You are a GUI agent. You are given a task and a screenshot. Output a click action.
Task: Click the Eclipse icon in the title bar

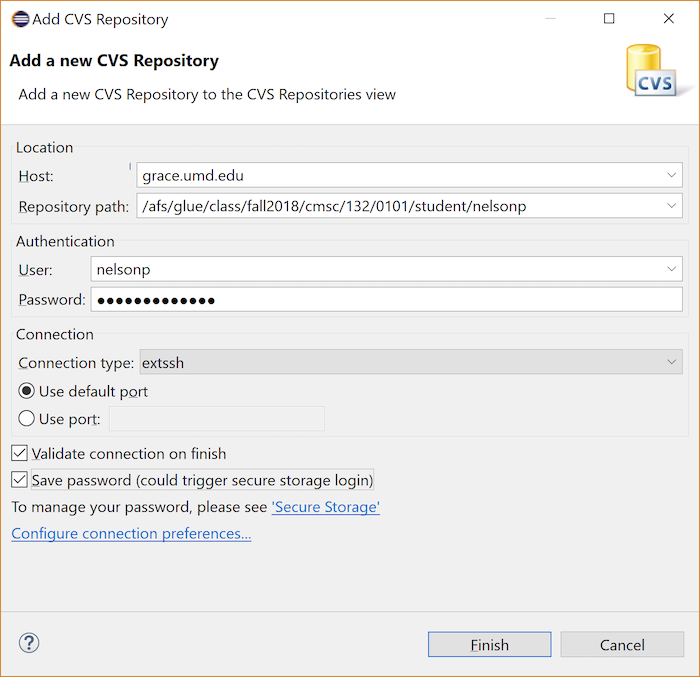pos(20,19)
